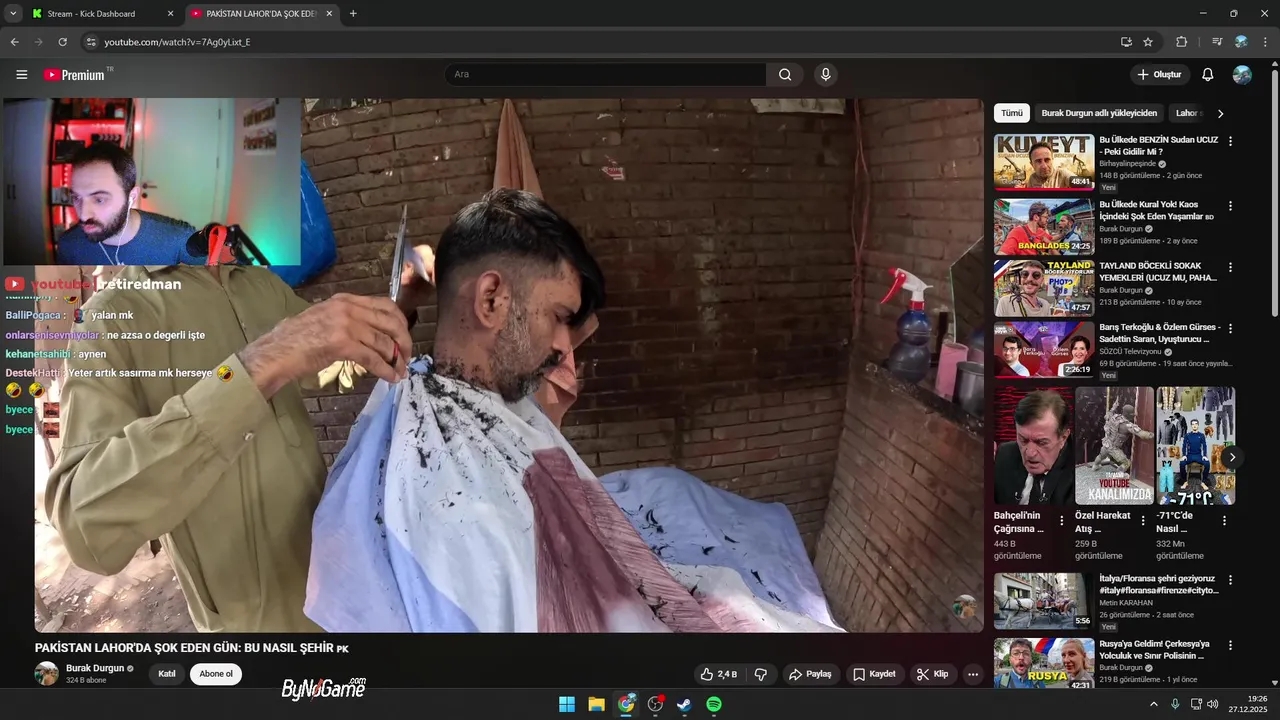The height and width of the screenshot is (720, 1280).
Task: Select the Lahor filter chip
Action: (1187, 113)
